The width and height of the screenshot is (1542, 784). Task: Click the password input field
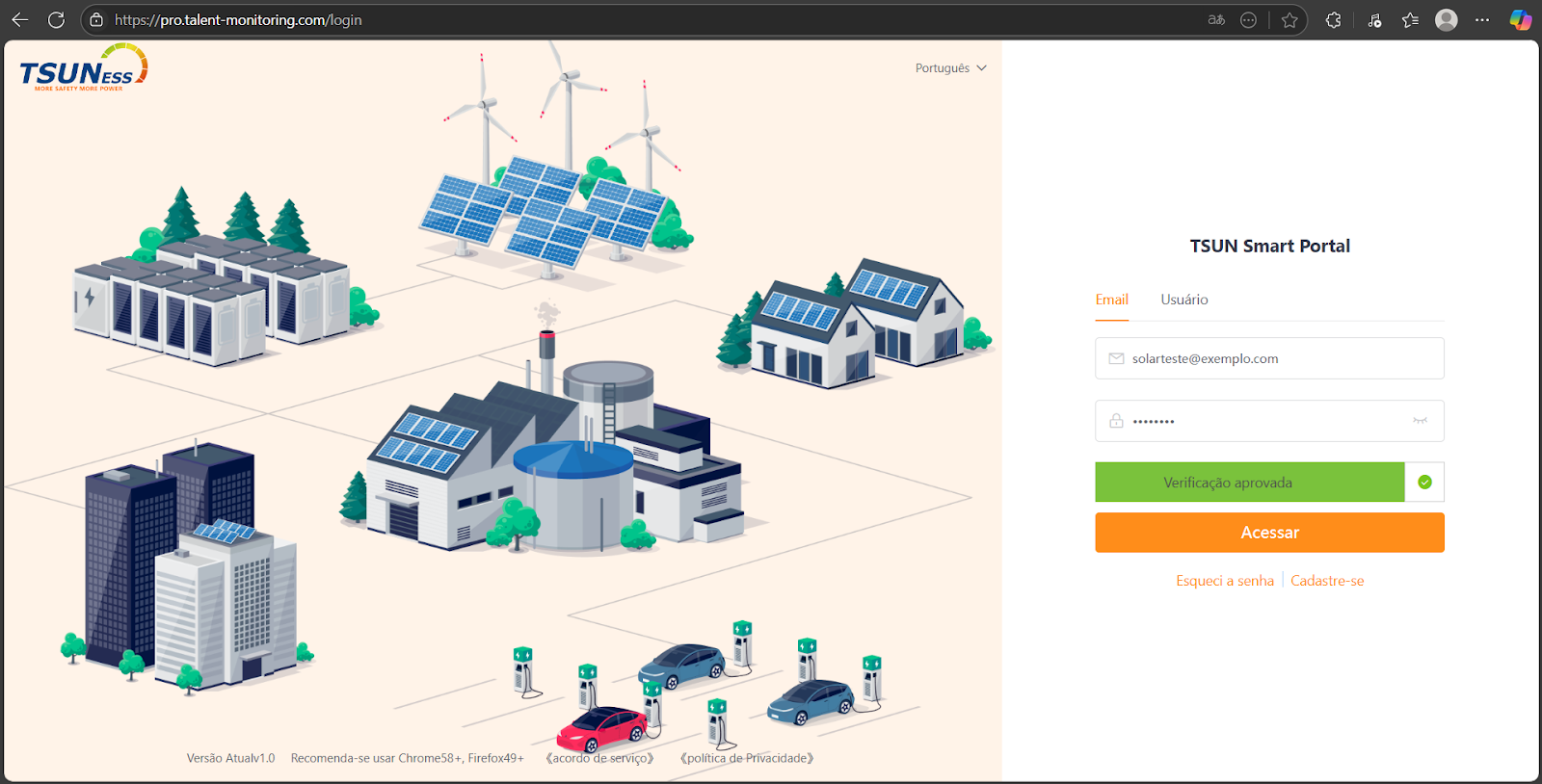click(1263, 421)
